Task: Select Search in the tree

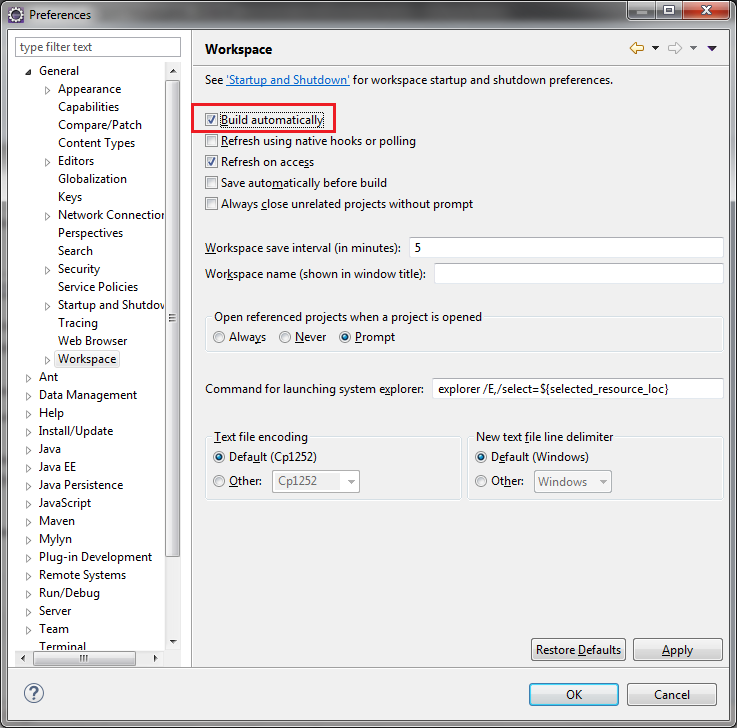Action: click(75, 250)
